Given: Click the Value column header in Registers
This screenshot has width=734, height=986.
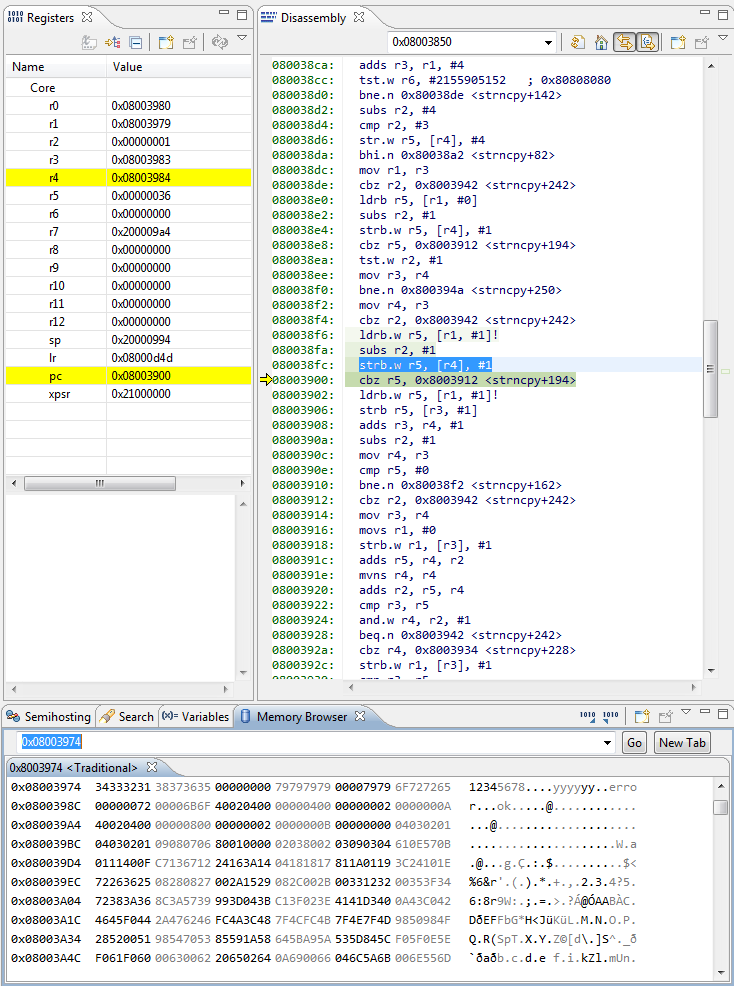Looking at the screenshot, I should (179, 67).
